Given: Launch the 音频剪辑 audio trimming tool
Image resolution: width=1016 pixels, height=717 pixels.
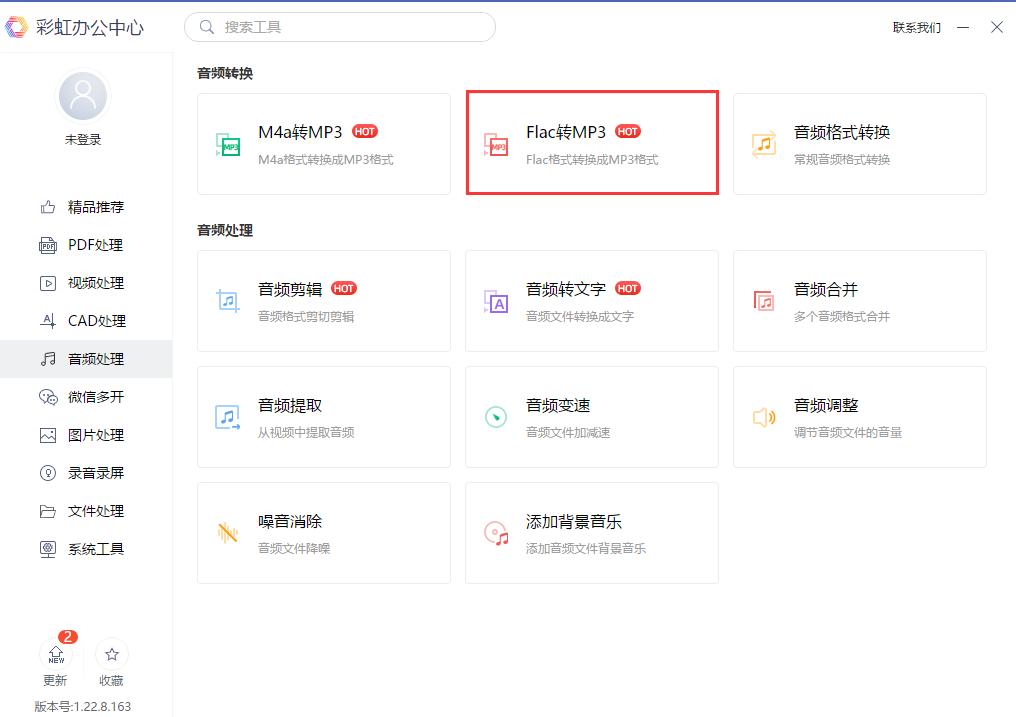Looking at the screenshot, I should coord(323,301).
